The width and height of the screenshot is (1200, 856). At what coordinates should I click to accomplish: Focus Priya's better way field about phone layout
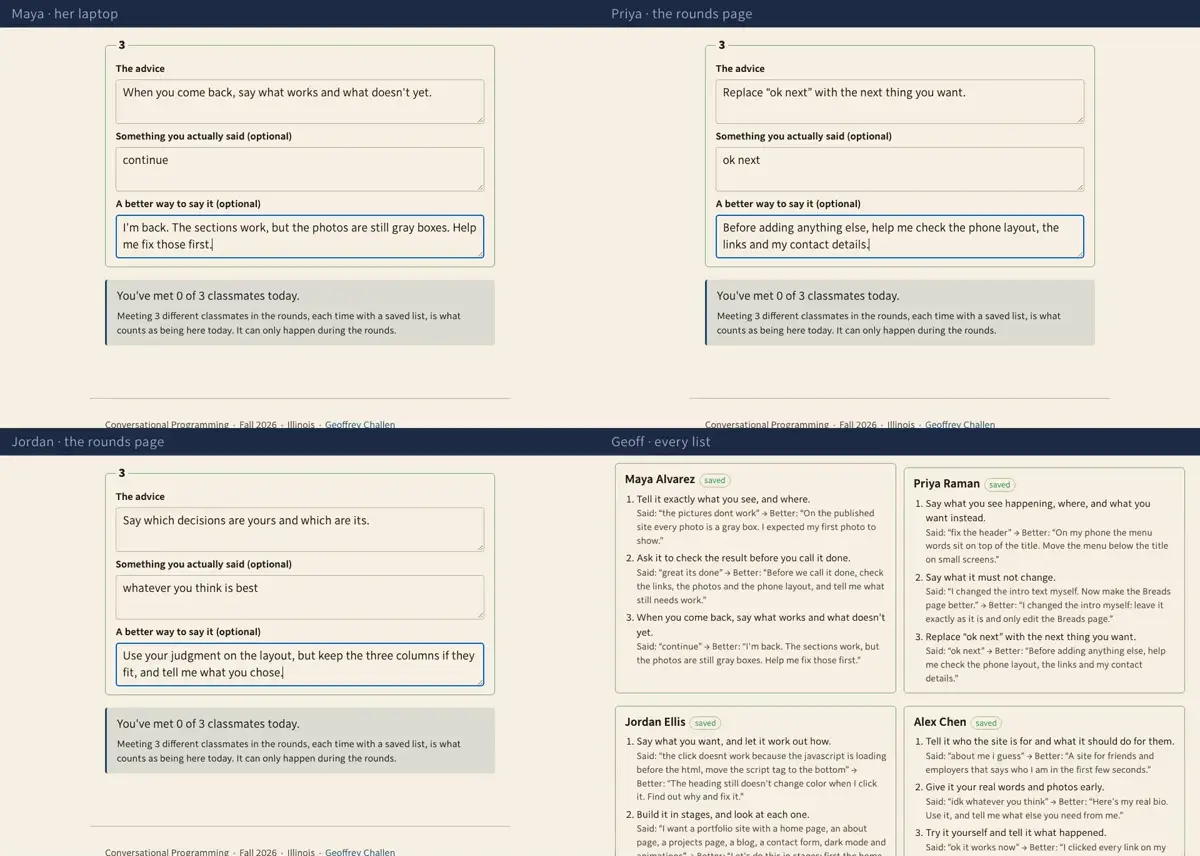pos(900,236)
